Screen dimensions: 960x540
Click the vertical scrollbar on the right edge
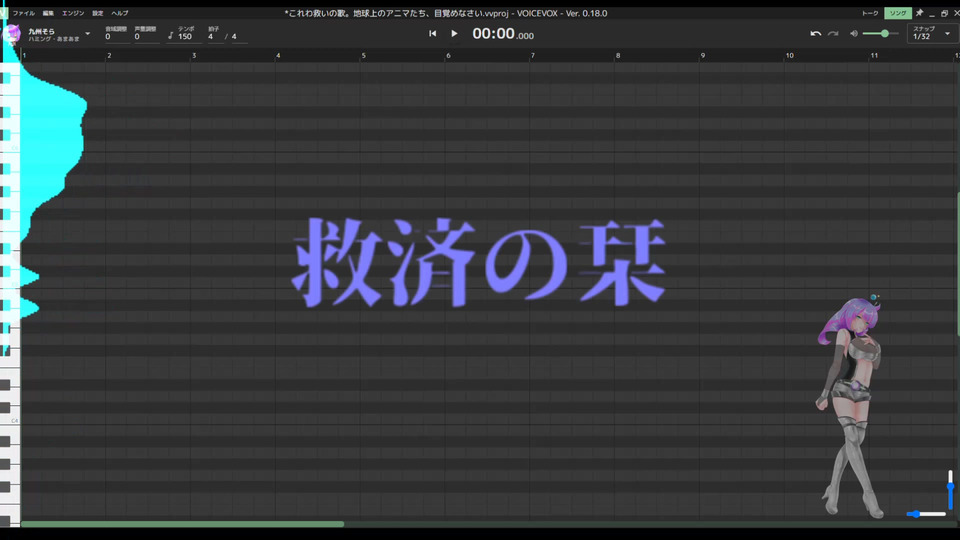pos(958,264)
